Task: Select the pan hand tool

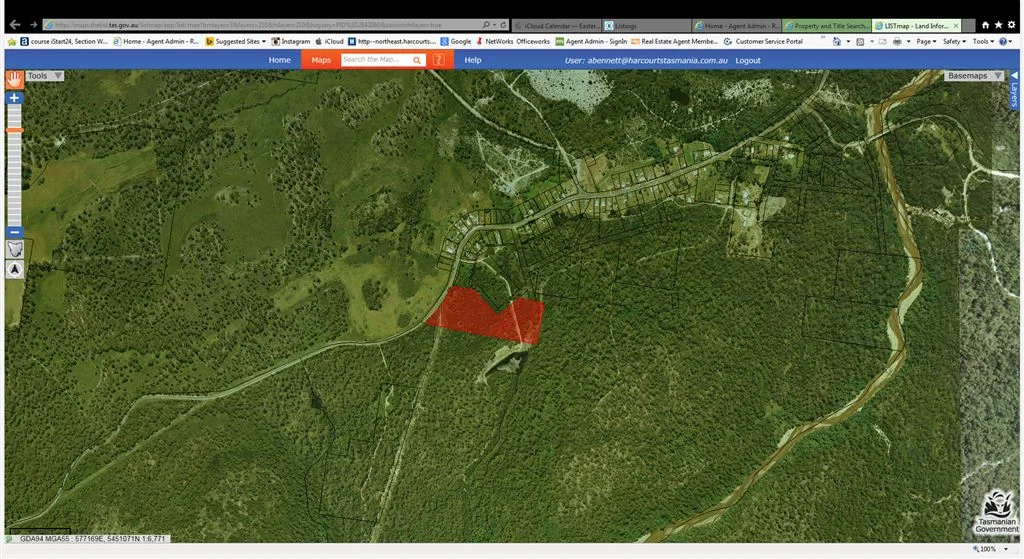Action: point(14,79)
